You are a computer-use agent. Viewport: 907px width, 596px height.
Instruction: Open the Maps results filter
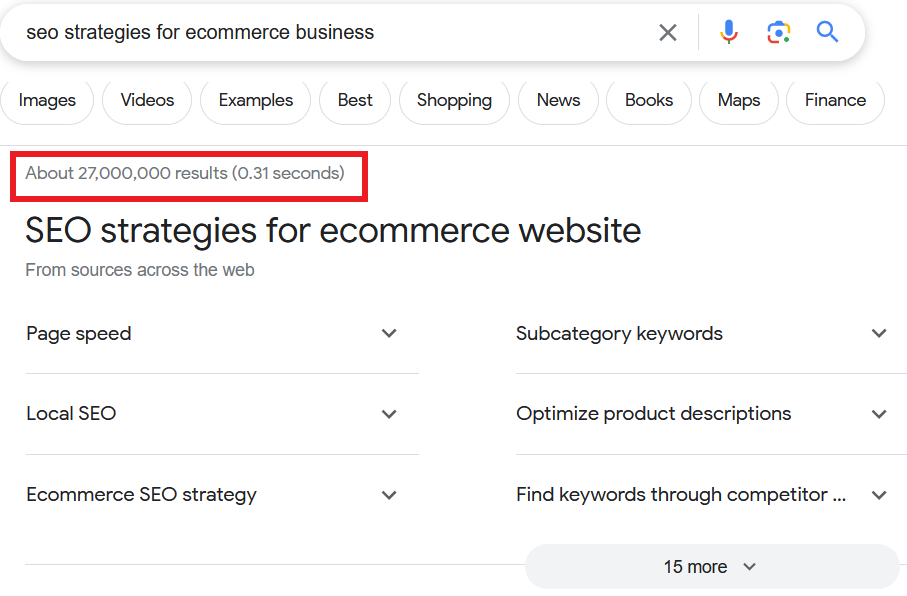click(739, 100)
